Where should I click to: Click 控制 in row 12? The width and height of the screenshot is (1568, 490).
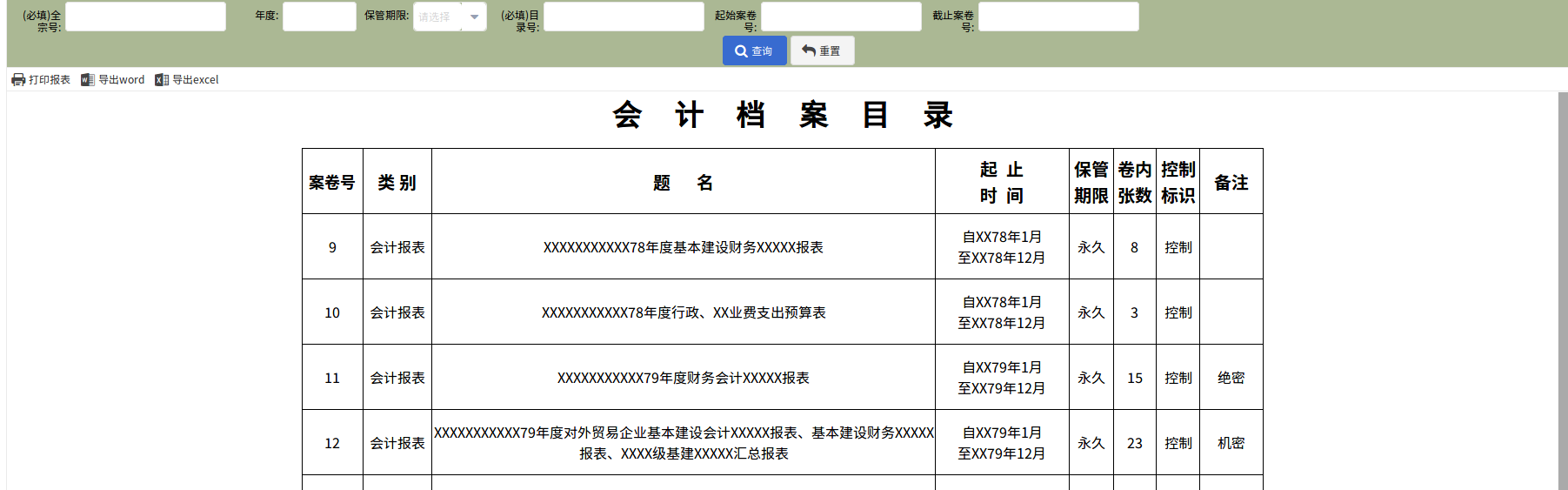[x=1178, y=443]
